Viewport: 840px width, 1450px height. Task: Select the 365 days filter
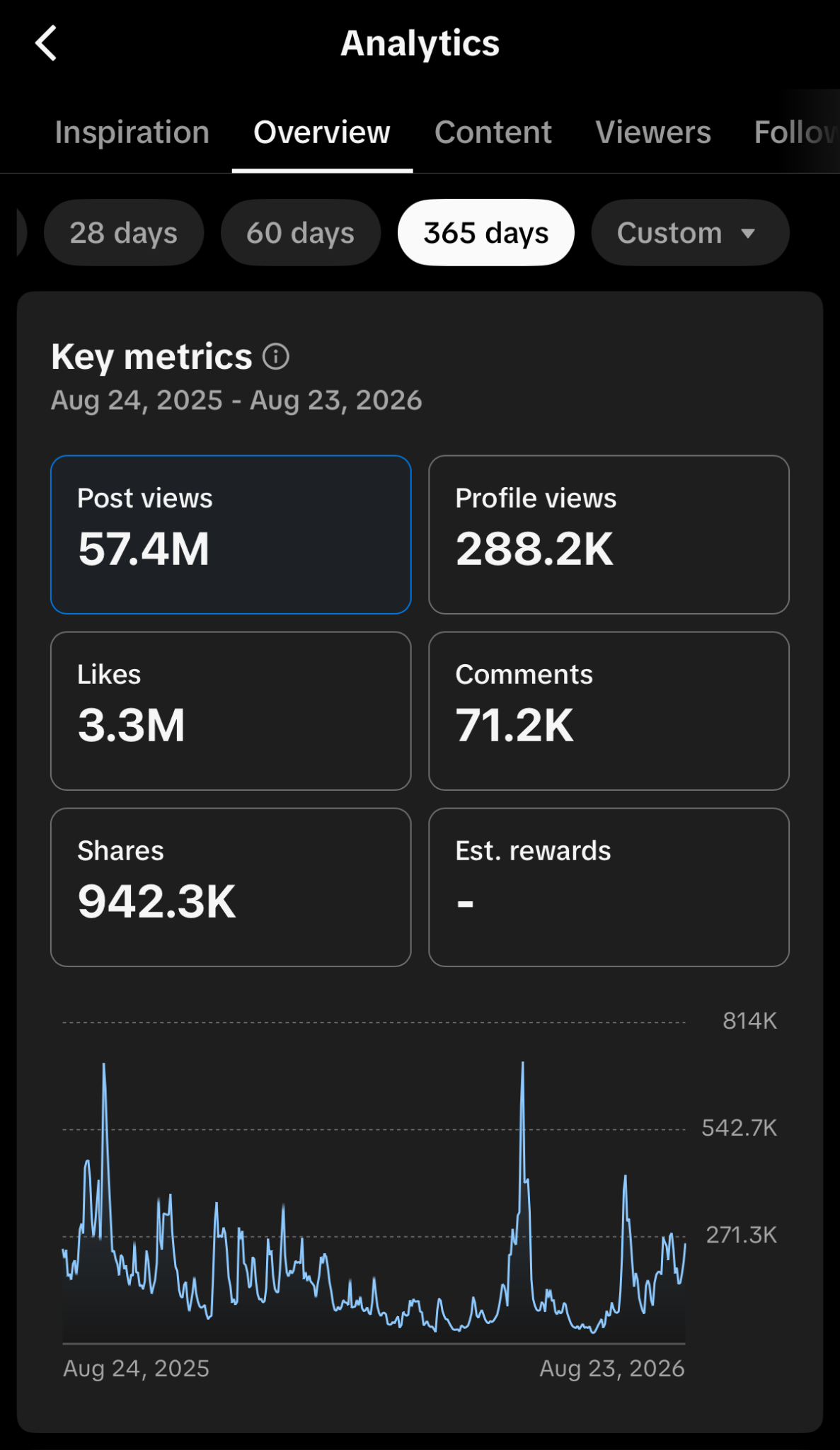click(486, 233)
